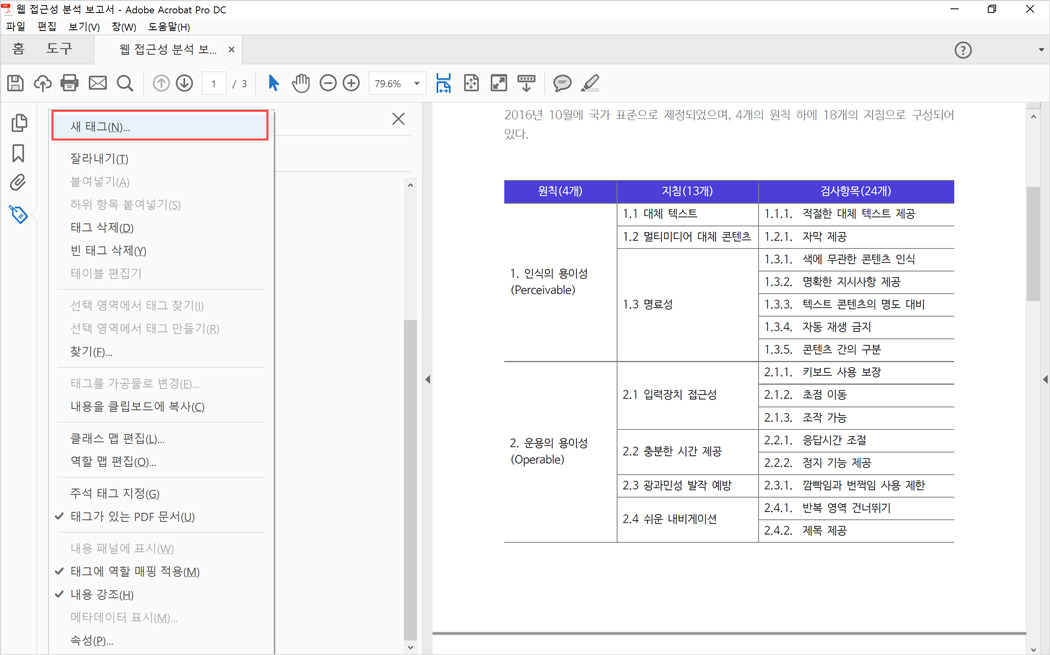Open the Page Thumbnails panel

pos(20,121)
